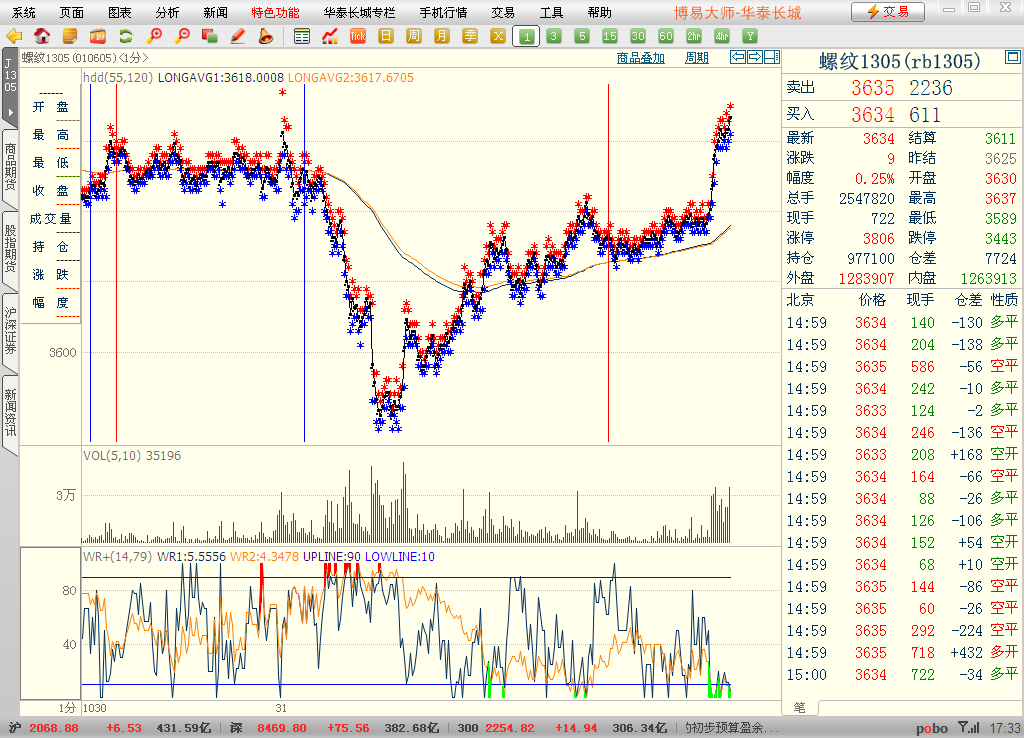Click the chart right-arrow navigation icon
This screenshot has width=1025, height=738.
[754, 58]
